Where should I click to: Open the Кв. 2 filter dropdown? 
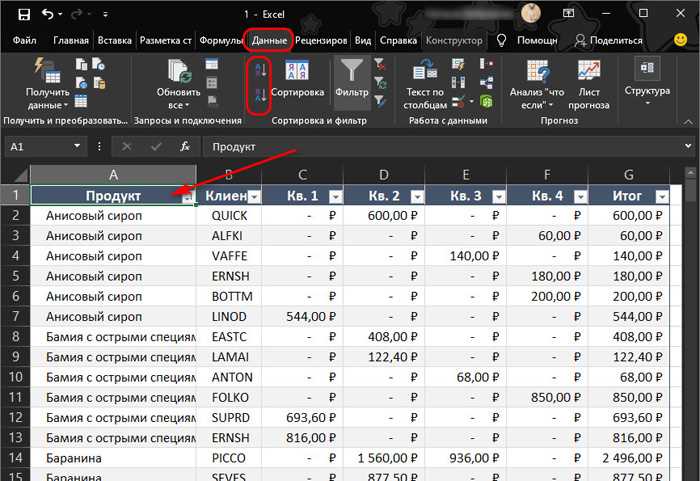[x=417, y=197]
